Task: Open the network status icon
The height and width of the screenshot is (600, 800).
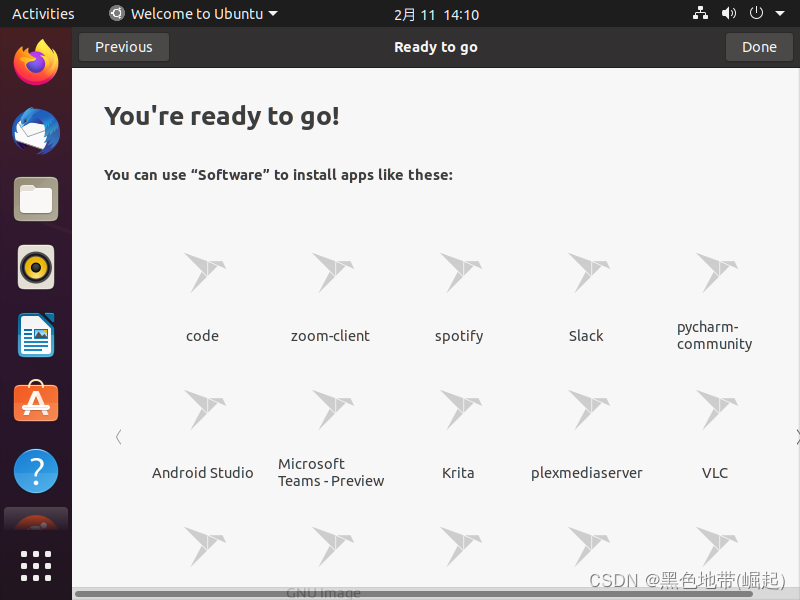Action: coord(700,13)
